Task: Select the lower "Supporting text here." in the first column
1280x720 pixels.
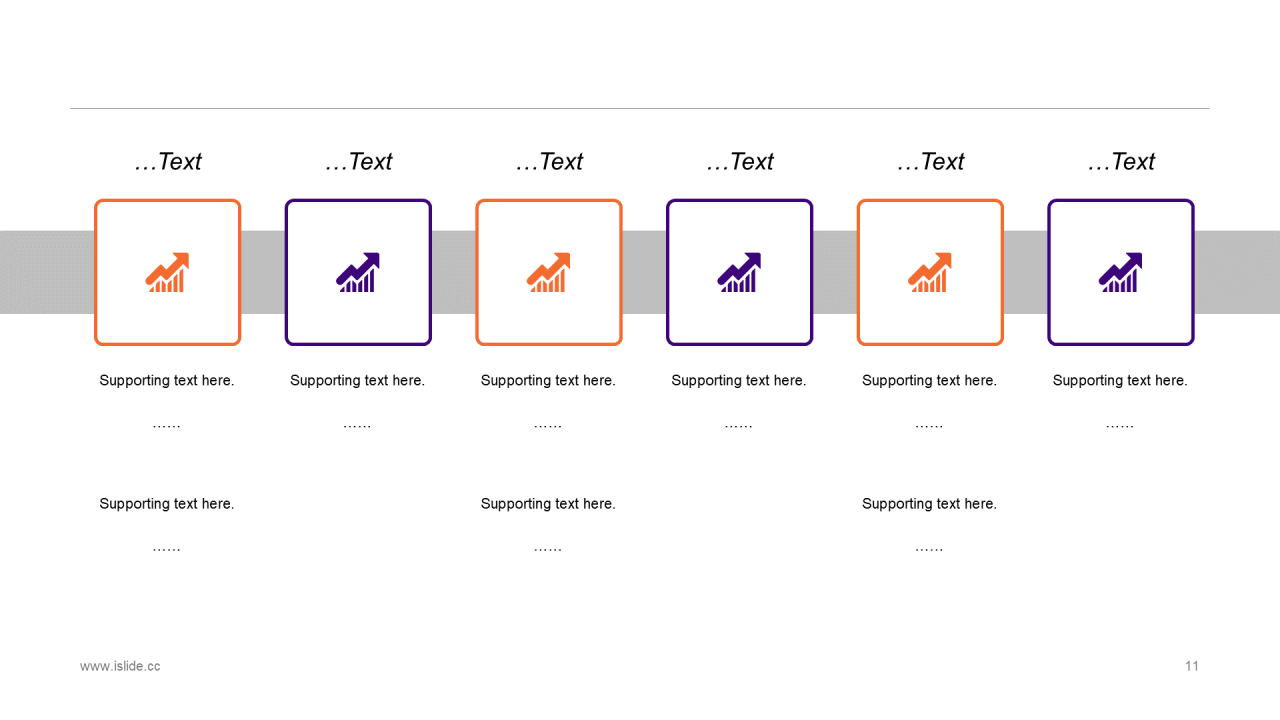Action: 167,504
